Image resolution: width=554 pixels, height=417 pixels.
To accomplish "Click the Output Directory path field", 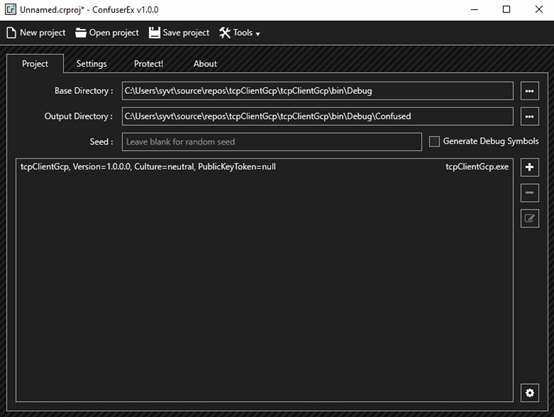I will (x=318, y=116).
